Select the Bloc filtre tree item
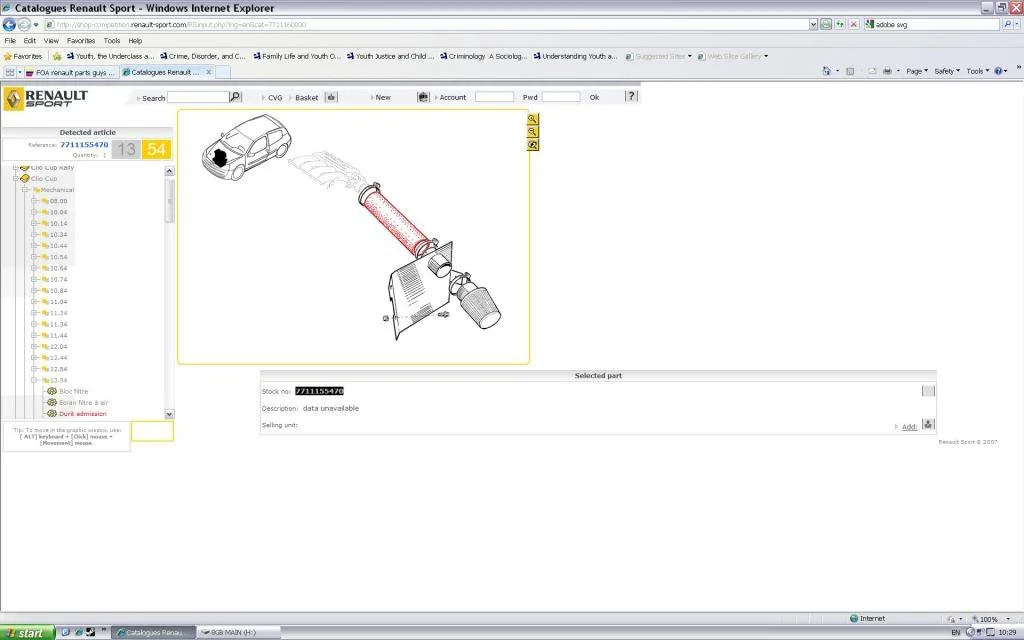Screen dimensions: 1024x640 point(73,392)
